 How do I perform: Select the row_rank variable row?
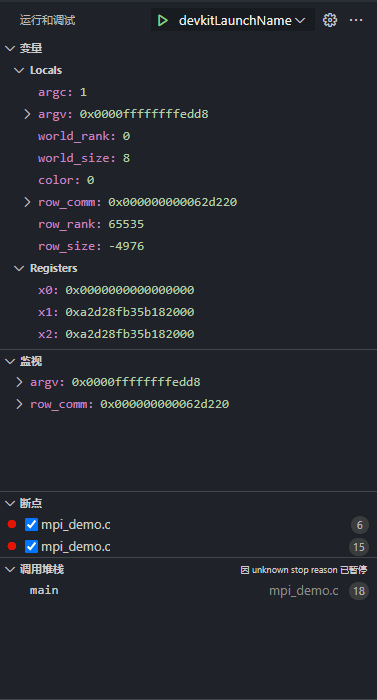click(188, 224)
